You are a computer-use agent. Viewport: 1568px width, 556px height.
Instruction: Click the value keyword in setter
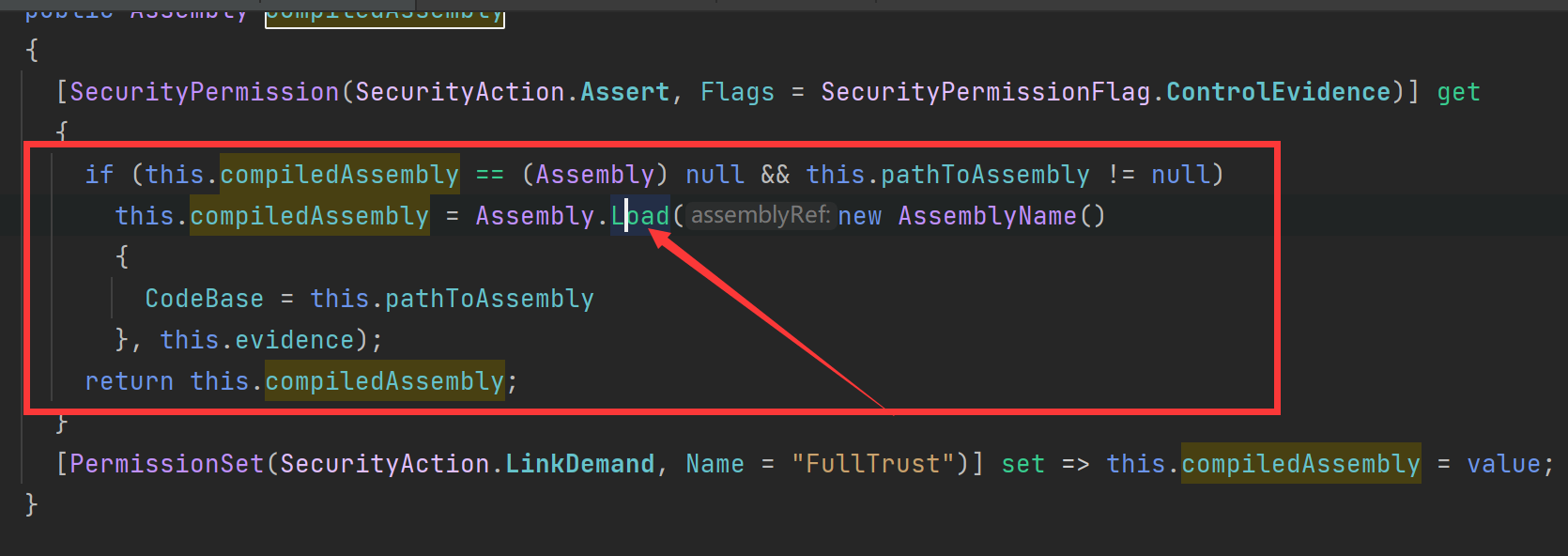pyautogui.click(x=1504, y=464)
